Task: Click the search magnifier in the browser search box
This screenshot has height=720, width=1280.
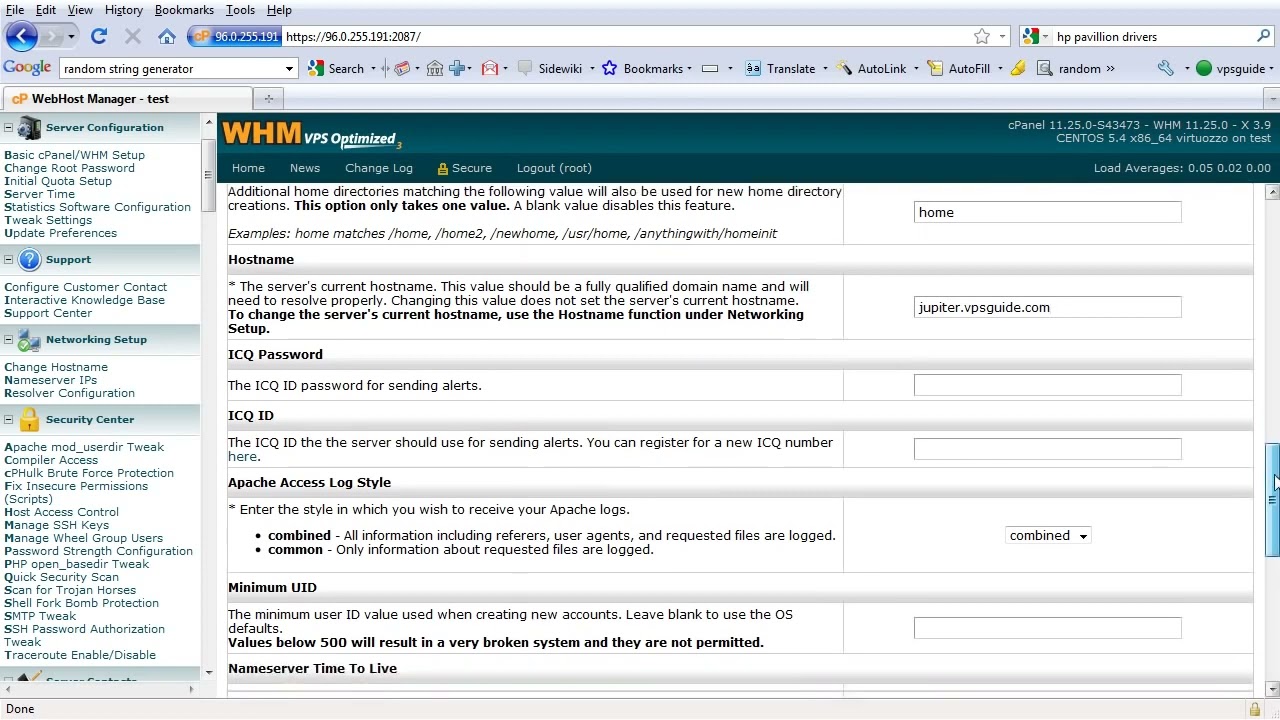Action: click(1263, 37)
